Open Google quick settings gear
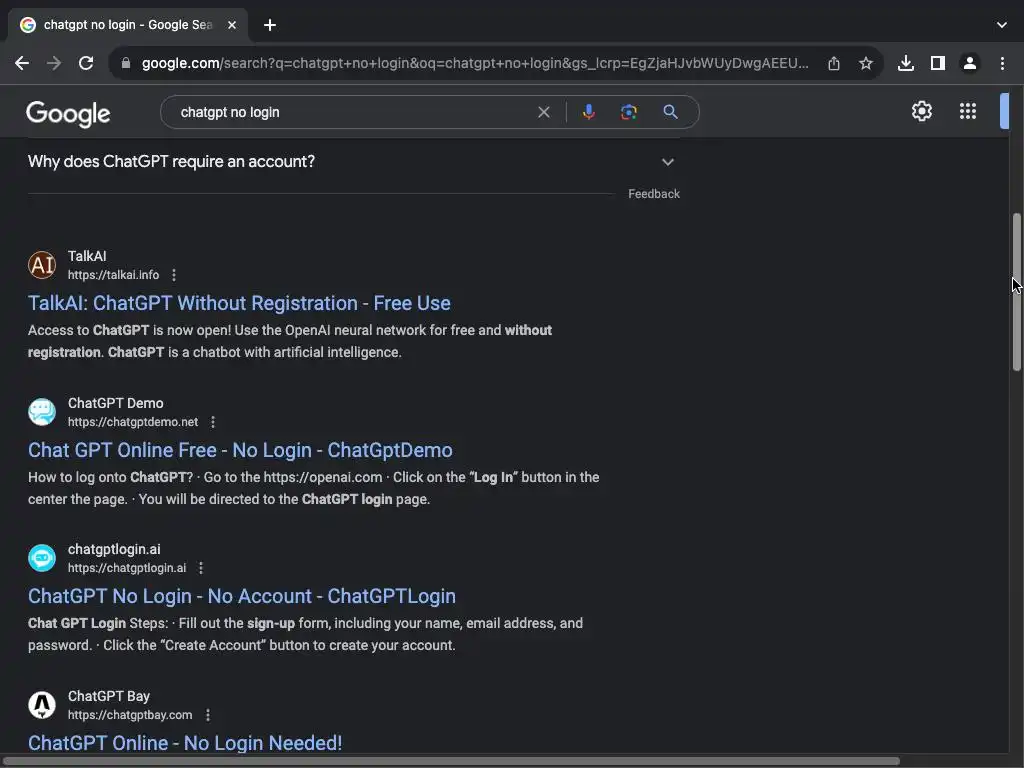This screenshot has width=1024, height=768. tap(921, 111)
